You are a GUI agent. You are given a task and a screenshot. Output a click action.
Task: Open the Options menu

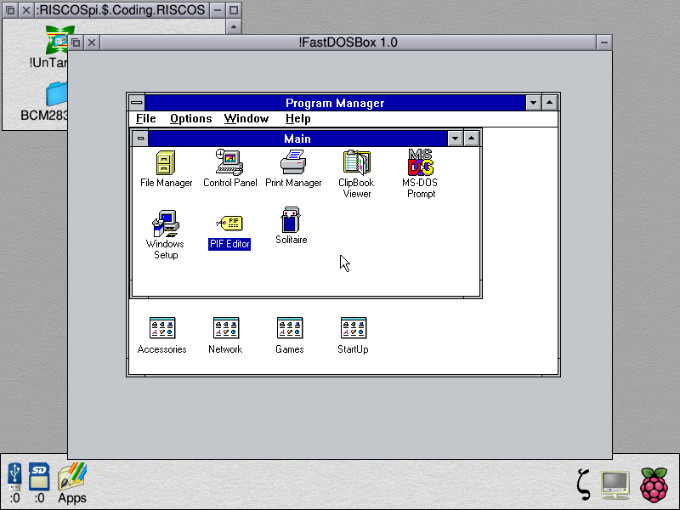(191, 118)
